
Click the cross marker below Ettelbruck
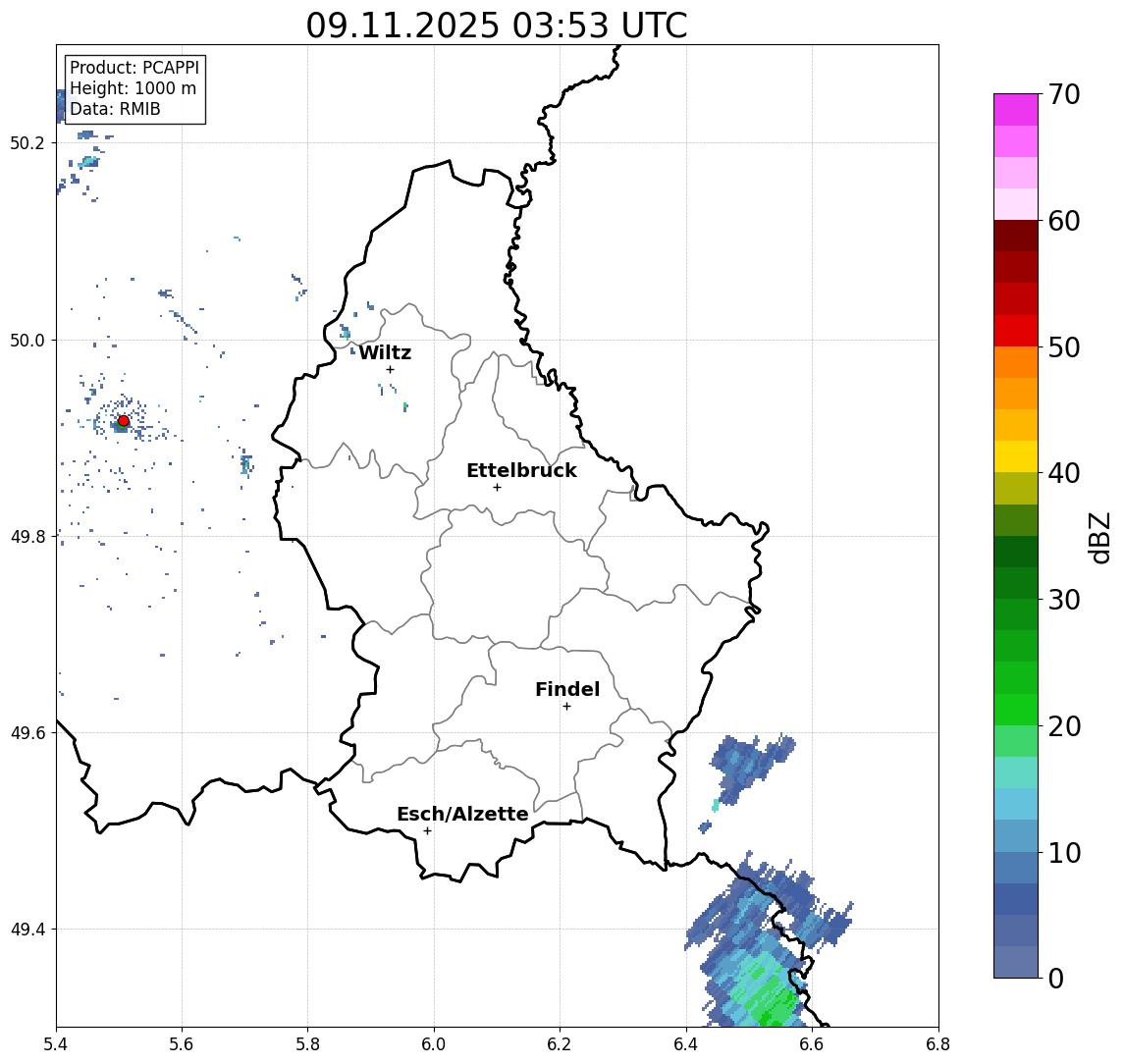497,488
